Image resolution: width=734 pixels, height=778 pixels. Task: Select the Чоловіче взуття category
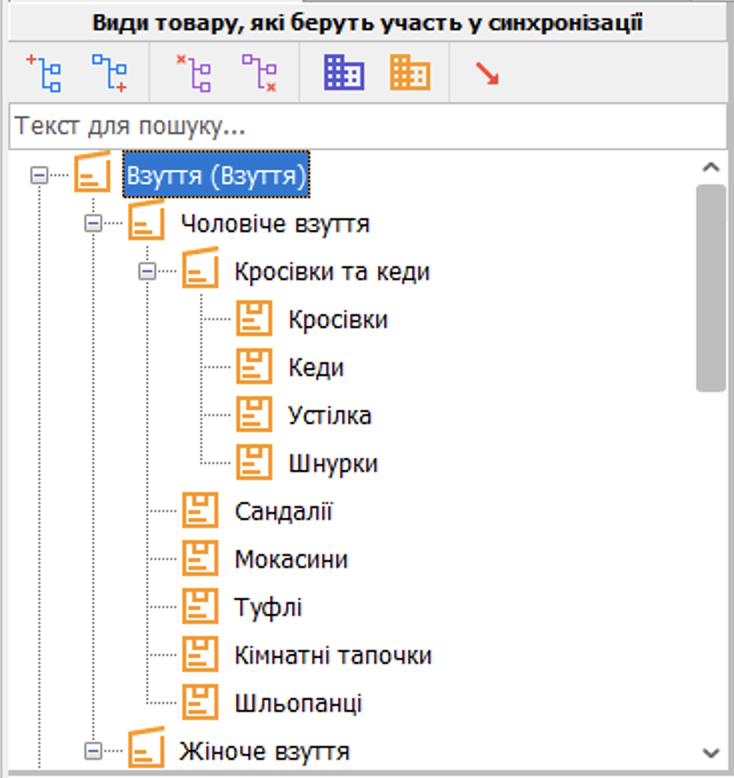coord(275,223)
